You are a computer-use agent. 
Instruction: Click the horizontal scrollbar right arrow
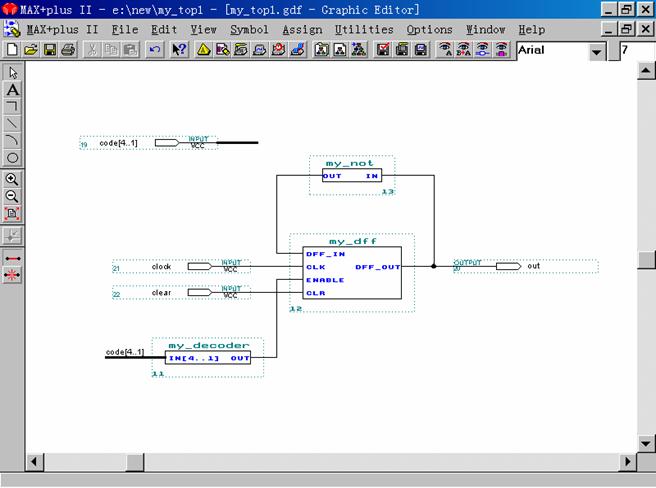628,462
